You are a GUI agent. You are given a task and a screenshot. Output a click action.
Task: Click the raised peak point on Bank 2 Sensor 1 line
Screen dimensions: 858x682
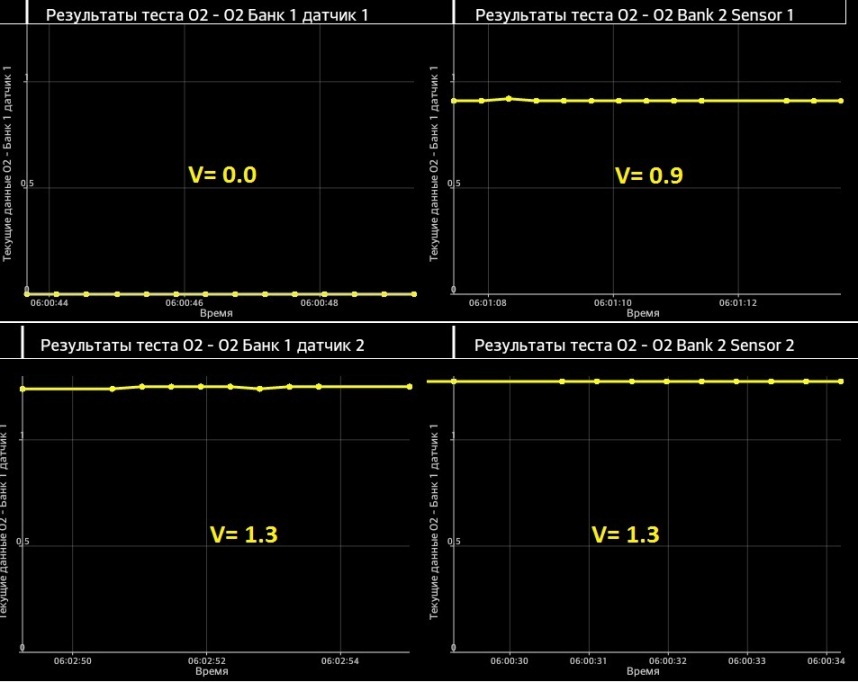click(509, 98)
